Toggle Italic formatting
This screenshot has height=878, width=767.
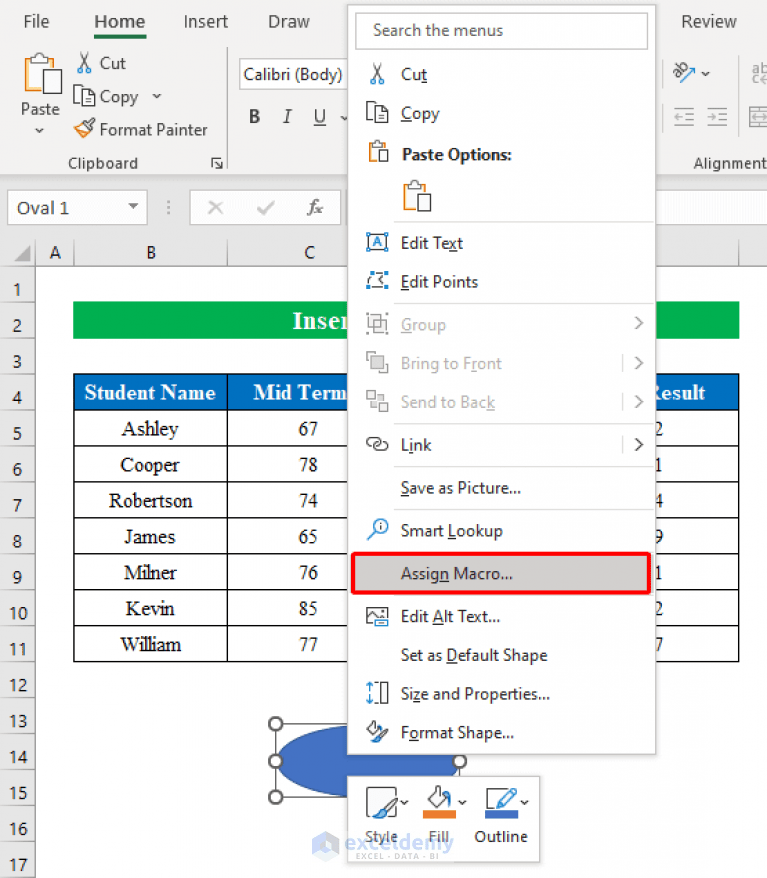click(287, 116)
